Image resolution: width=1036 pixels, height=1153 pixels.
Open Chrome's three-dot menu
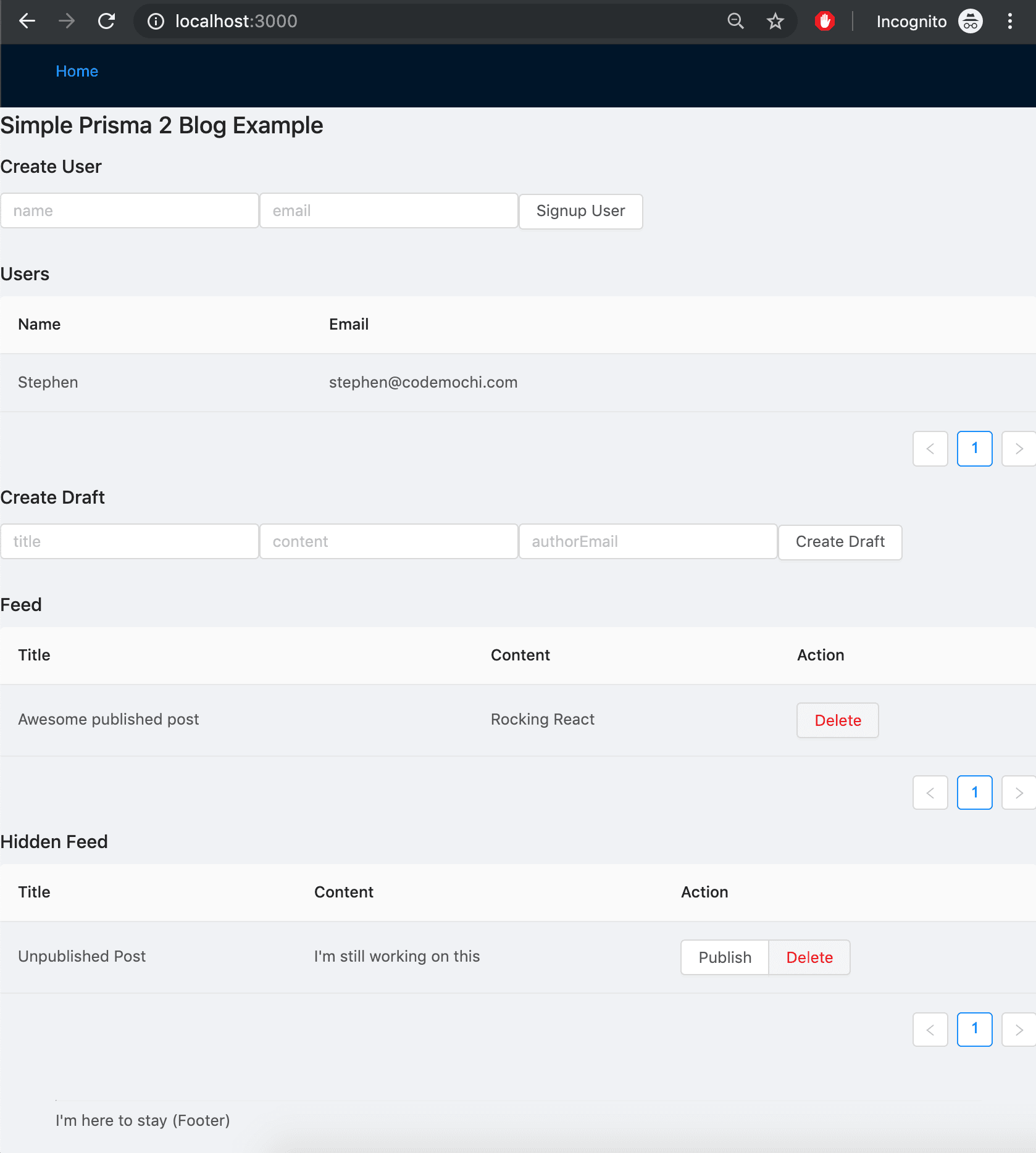pyautogui.click(x=1009, y=22)
